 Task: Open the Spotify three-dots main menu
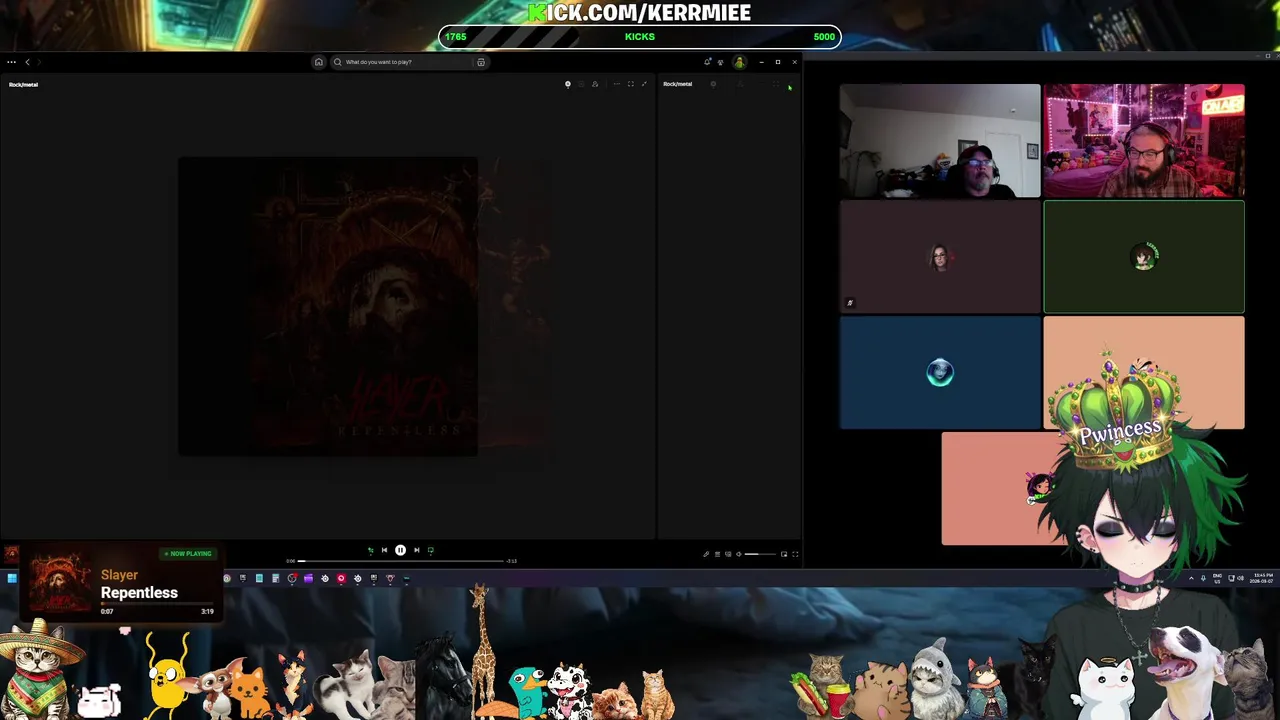coord(12,62)
